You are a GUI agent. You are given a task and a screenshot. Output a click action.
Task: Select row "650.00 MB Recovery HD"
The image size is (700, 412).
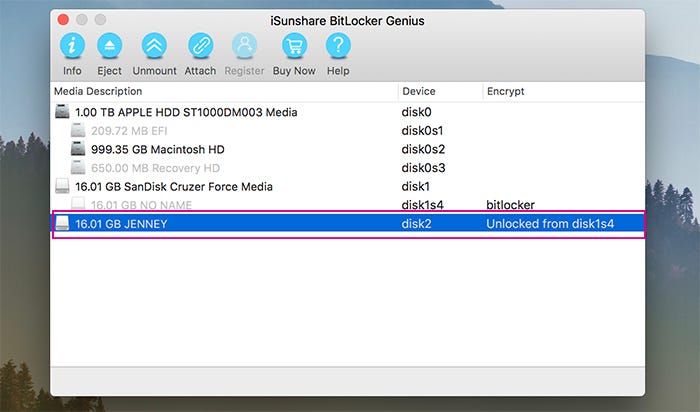tap(348, 168)
